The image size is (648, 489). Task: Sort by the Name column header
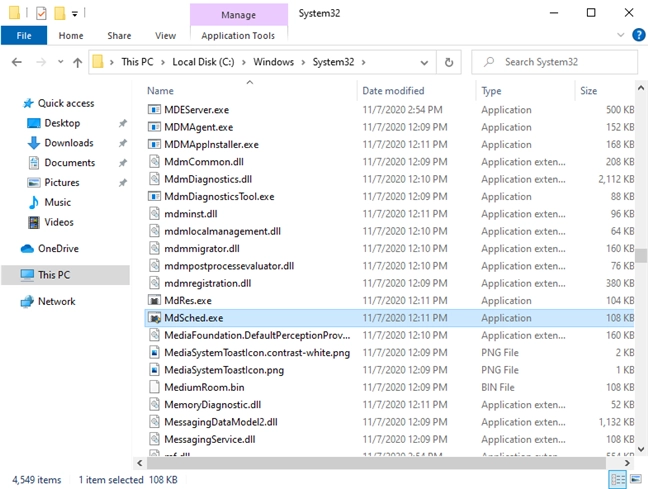(250, 91)
